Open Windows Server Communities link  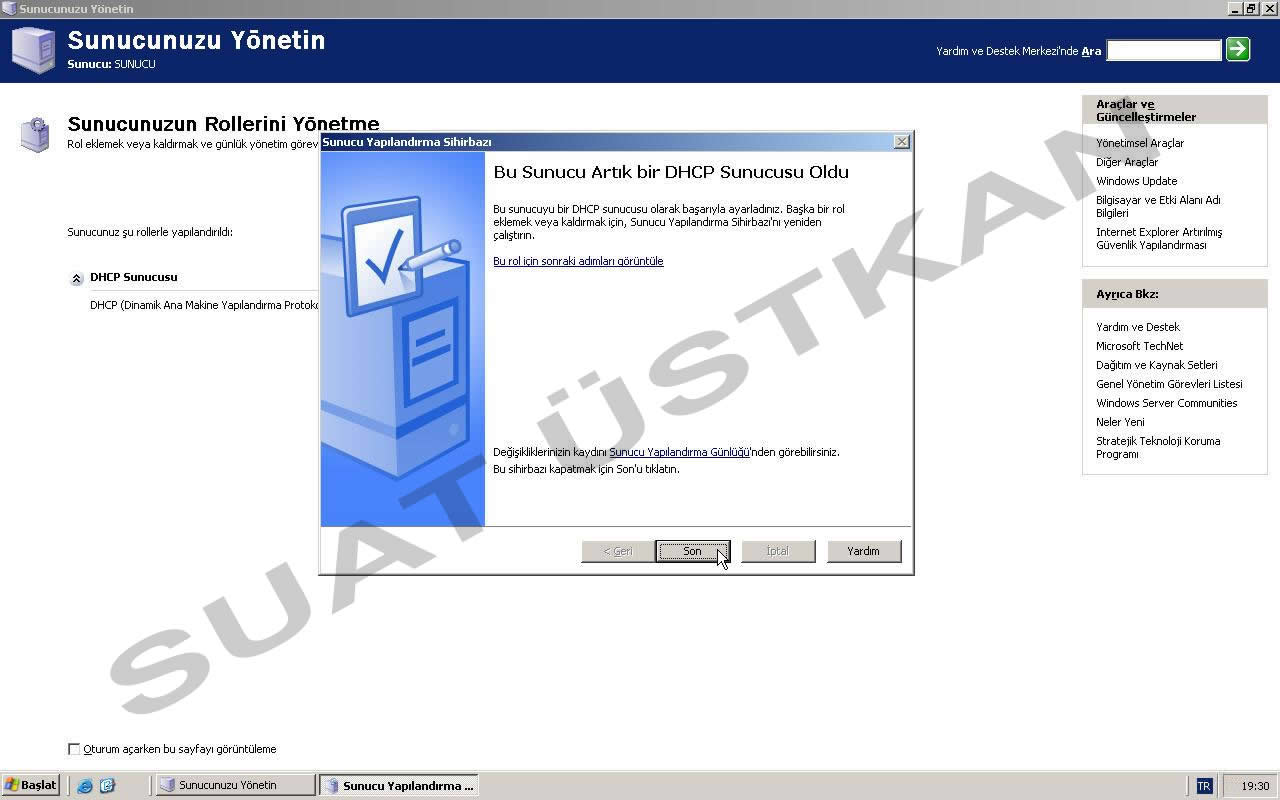coord(1166,403)
